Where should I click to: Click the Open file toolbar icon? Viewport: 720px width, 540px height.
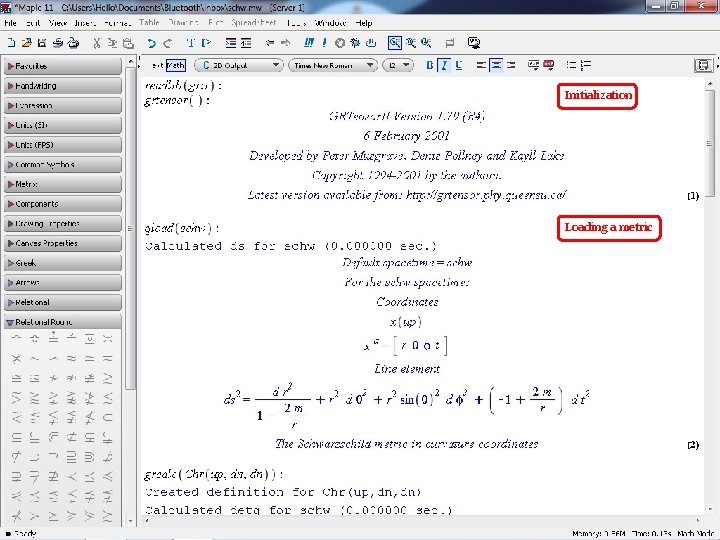[27, 43]
